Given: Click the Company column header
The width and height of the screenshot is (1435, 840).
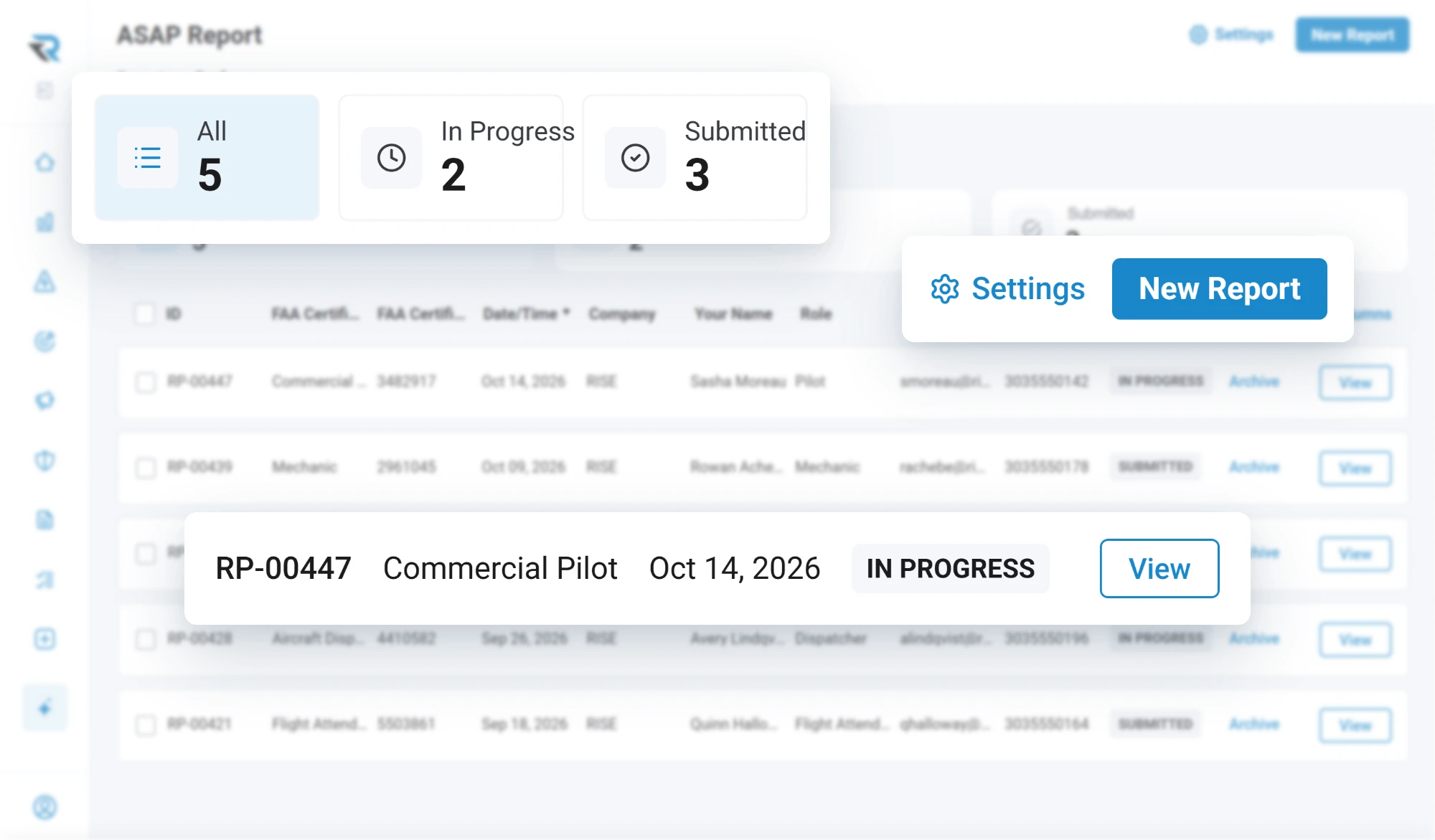Looking at the screenshot, I should pyautogui.click(x=621, y=313).
